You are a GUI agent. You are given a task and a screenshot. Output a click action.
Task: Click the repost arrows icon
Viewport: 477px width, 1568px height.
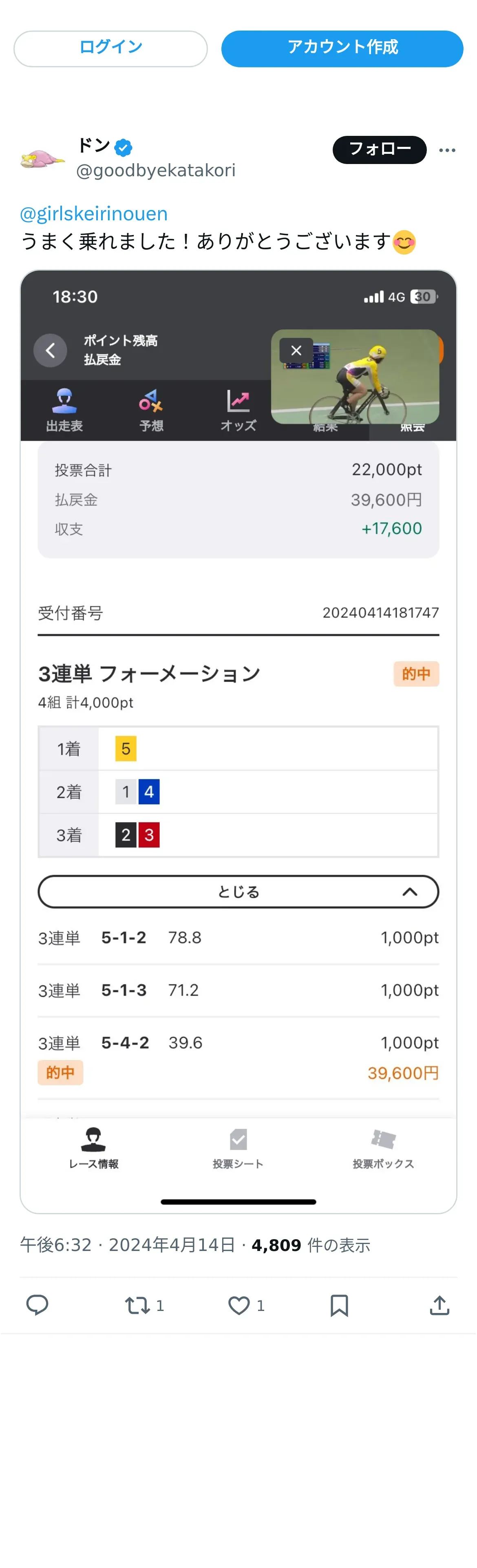(x=137, y=1305)
